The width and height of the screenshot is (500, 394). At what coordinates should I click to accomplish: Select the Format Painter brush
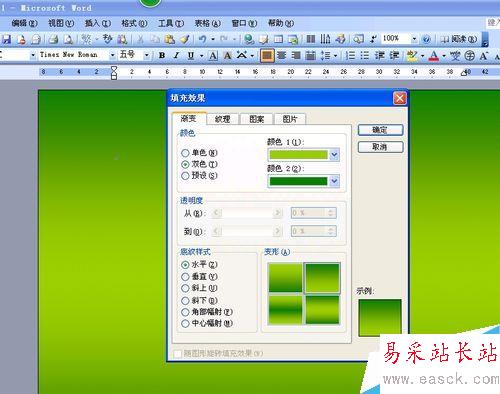click(x=184, y=39)
